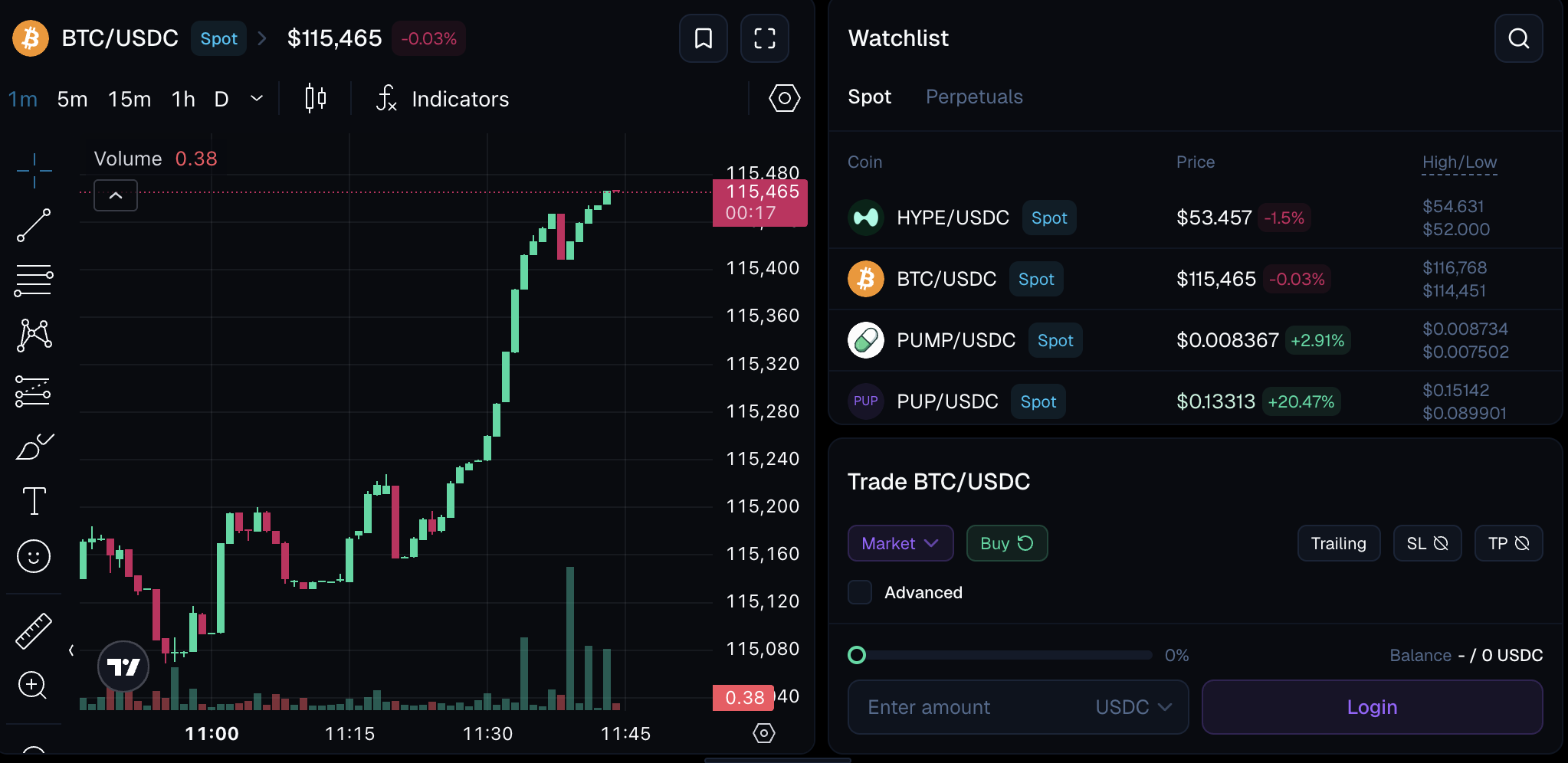This screenshot has width=1568, height=763.
Task: Open the candlestick chart type selector
Action: pos(316,99)
